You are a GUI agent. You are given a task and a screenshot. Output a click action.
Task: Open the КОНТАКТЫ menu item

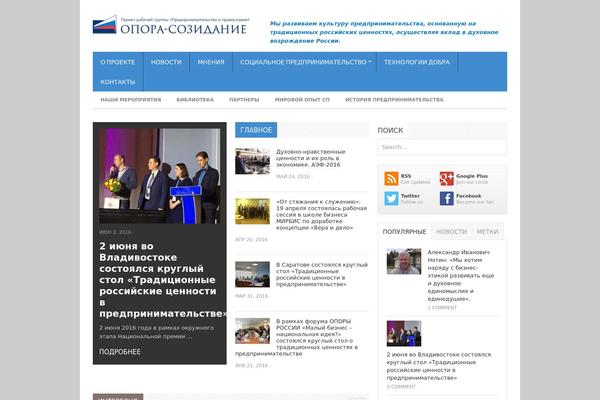(117, 82)
